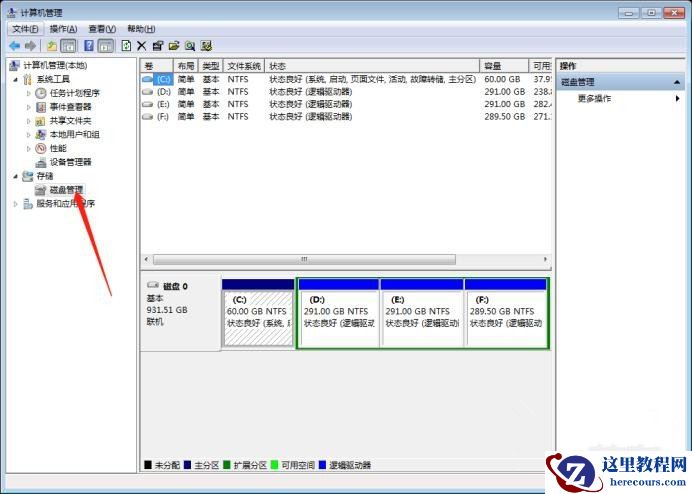Viewport: 692px width, 494px height.
Task: Toggle the Show/Hide Console Tree toolbar button
Action: pos(68,45)
